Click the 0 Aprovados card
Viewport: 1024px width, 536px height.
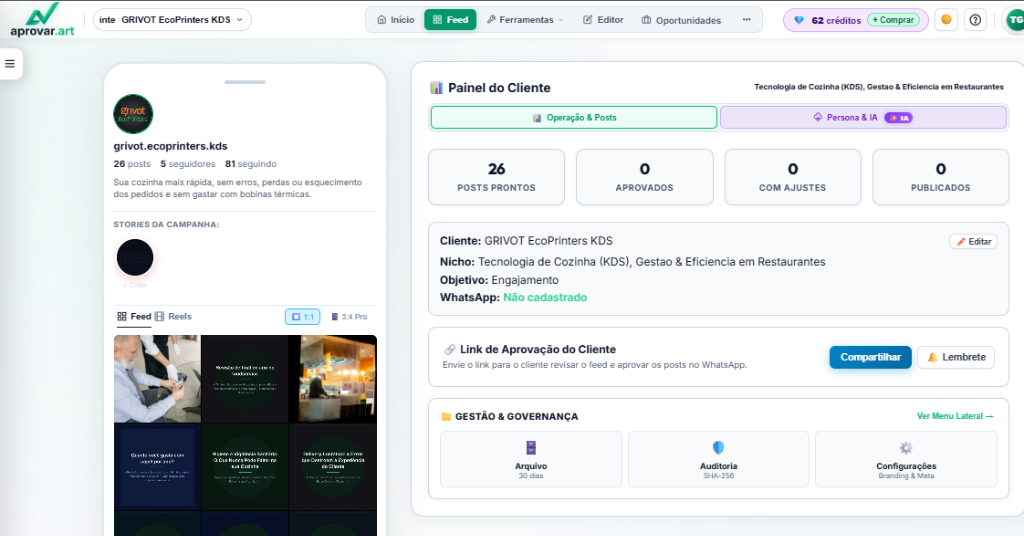[645, 177]
